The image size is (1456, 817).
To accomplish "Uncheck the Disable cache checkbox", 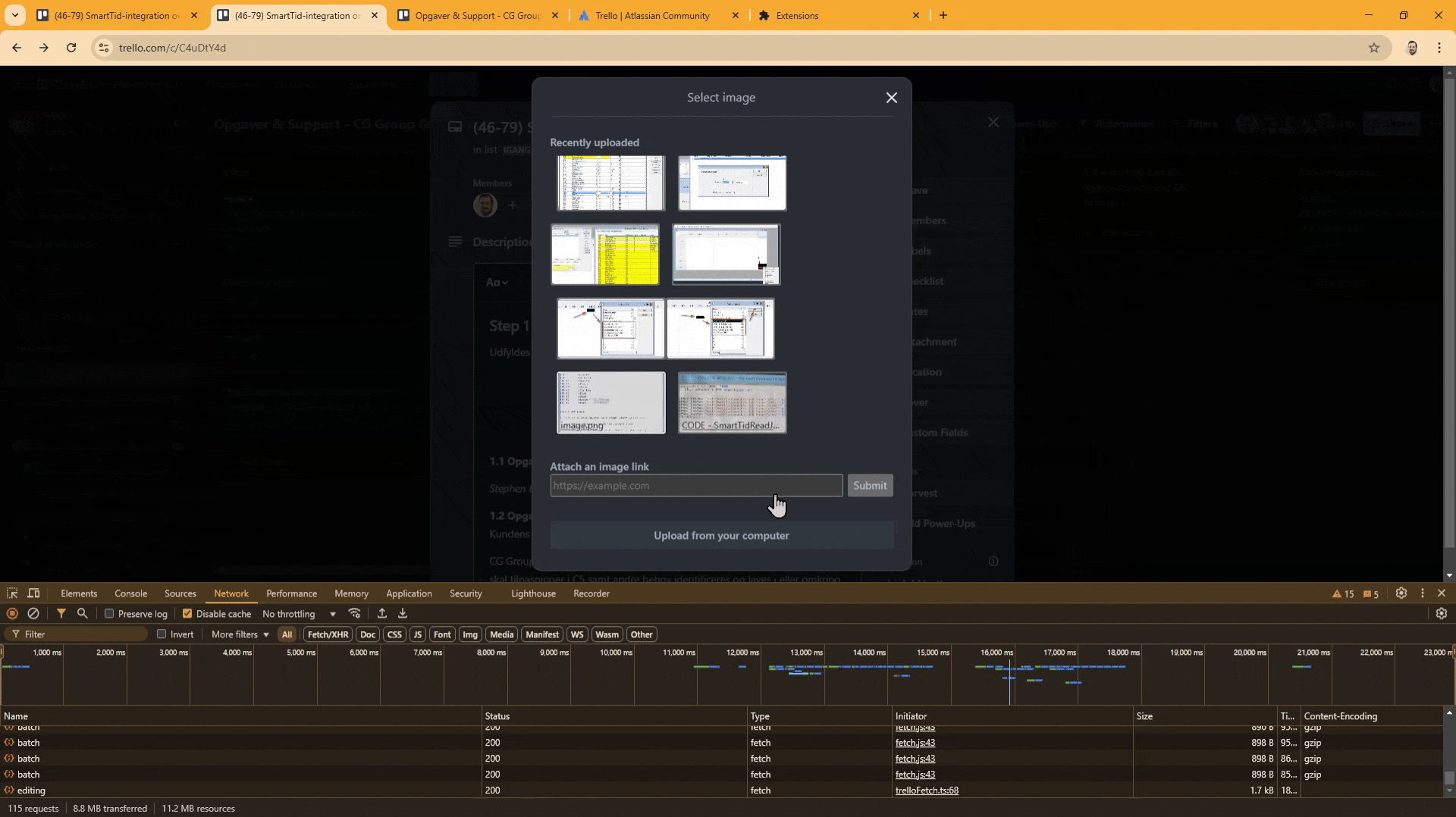I will click(x=187, y=614).
